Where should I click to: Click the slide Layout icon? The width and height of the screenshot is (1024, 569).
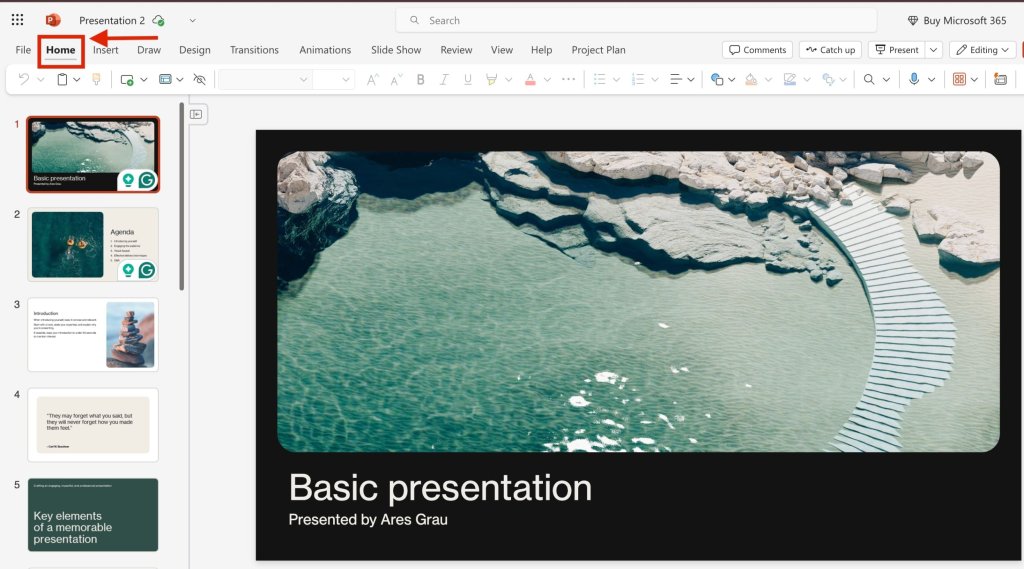pos(165,79)
